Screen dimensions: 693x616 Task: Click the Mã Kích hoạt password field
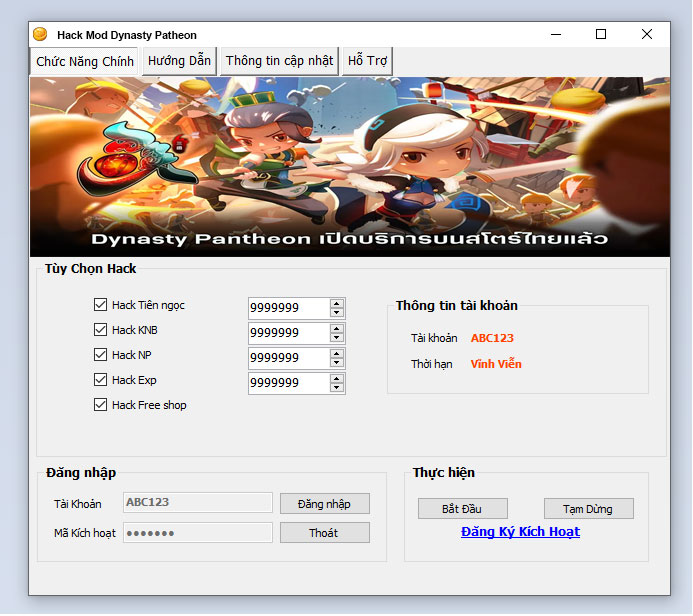click(198, 533)
